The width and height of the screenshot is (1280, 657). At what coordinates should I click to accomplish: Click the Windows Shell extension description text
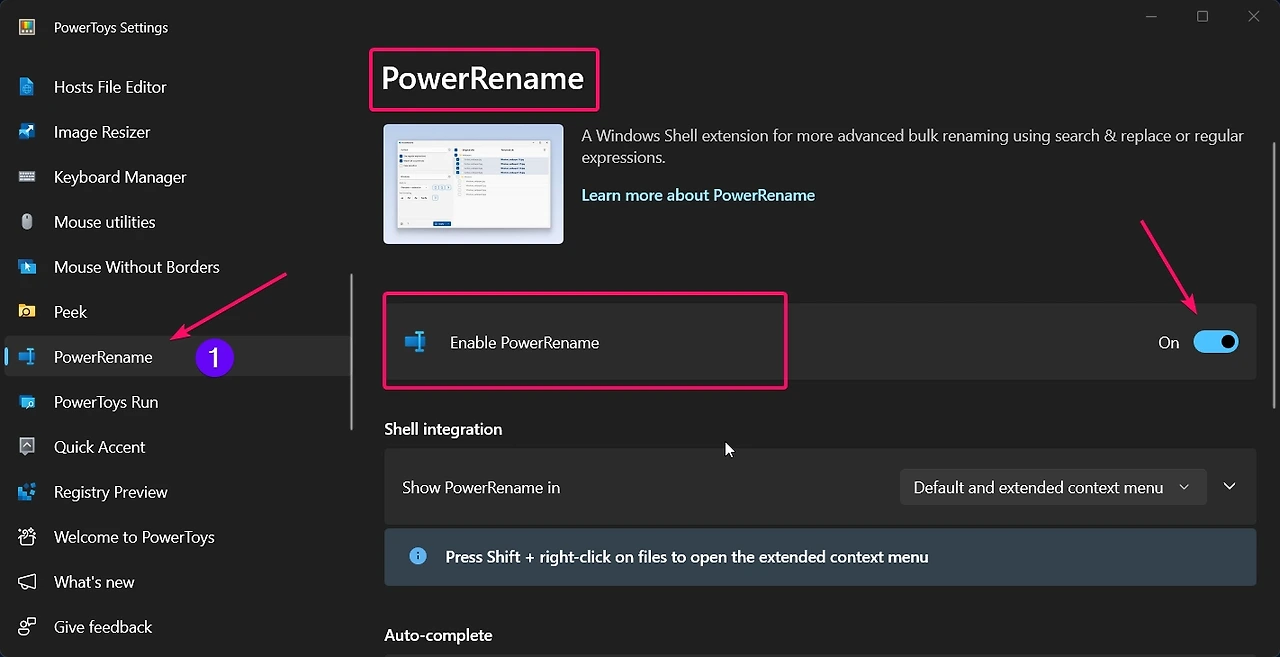913,146
